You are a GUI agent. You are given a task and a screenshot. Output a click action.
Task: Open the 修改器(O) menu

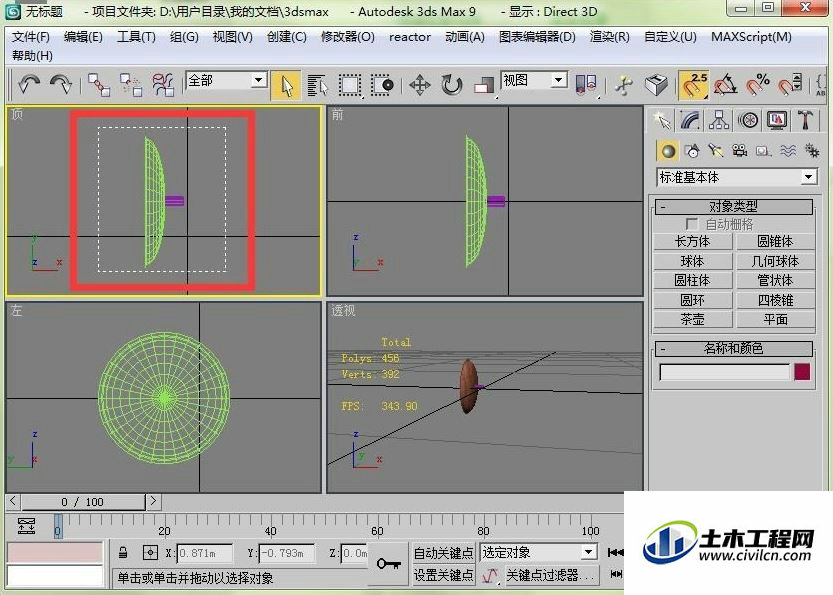[x=347, y=37]
